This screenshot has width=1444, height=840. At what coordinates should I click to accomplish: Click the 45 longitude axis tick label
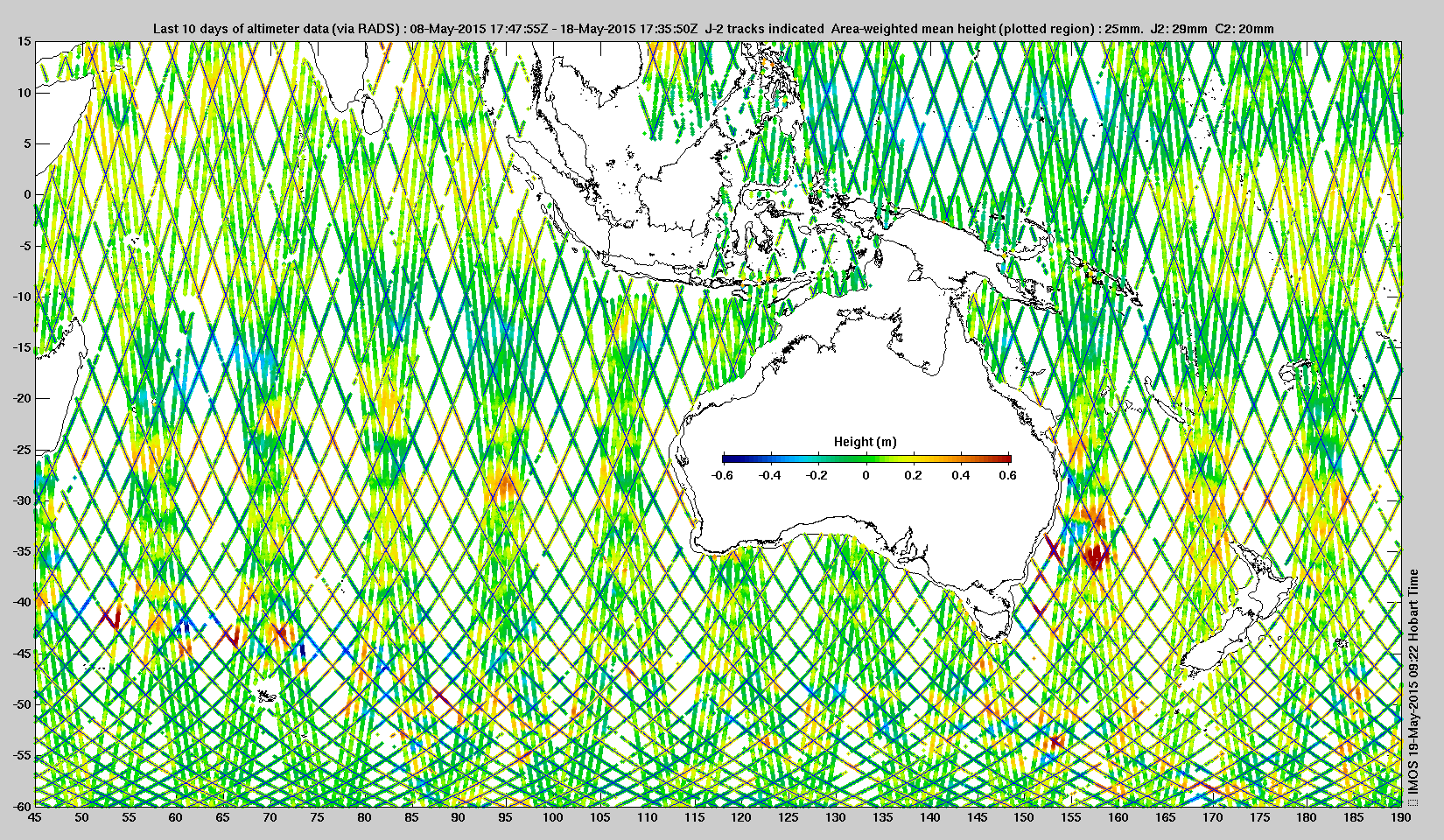click(x=34, y=817)
